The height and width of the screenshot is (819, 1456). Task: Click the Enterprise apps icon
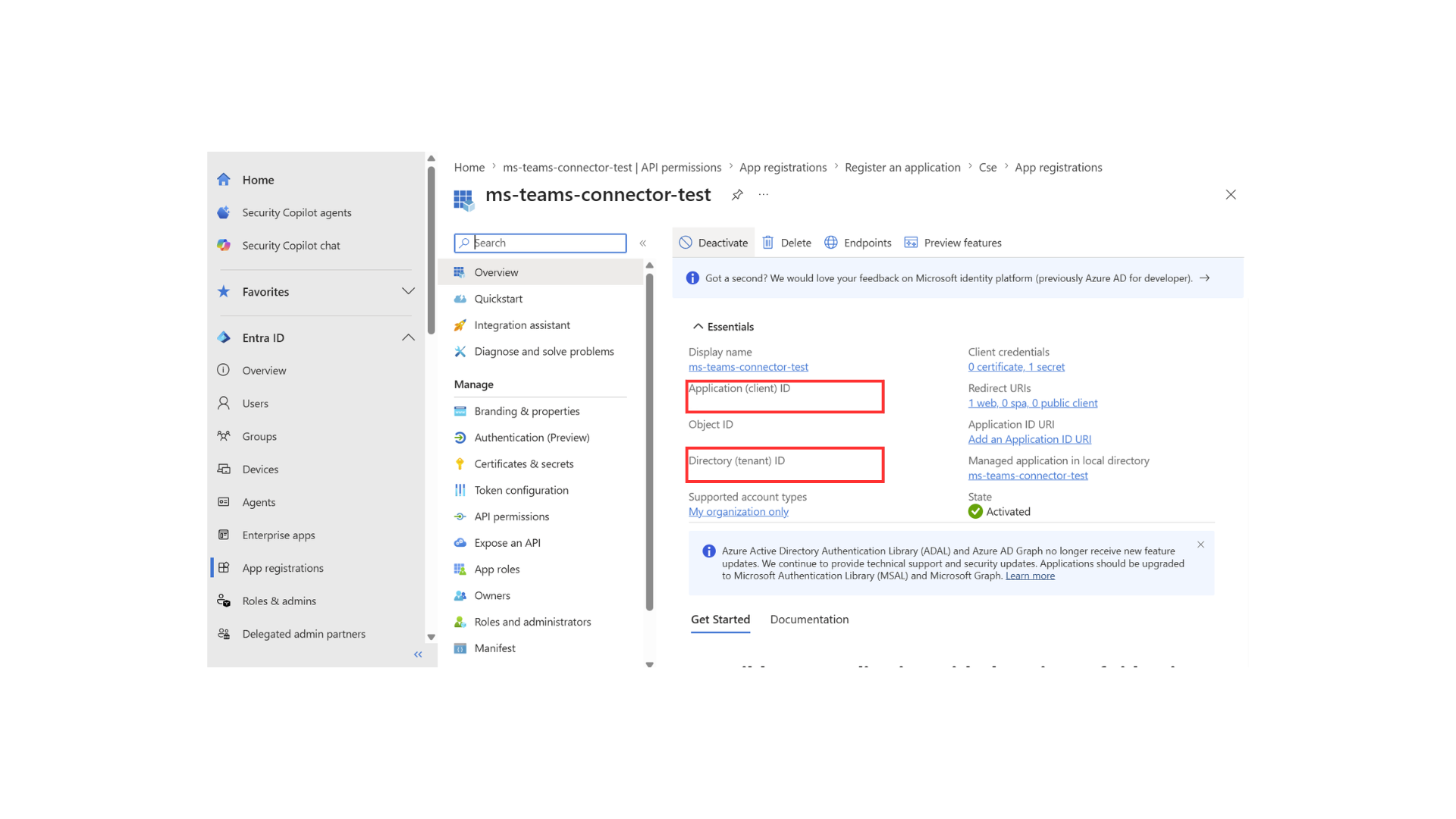click(x=224, y=535)
